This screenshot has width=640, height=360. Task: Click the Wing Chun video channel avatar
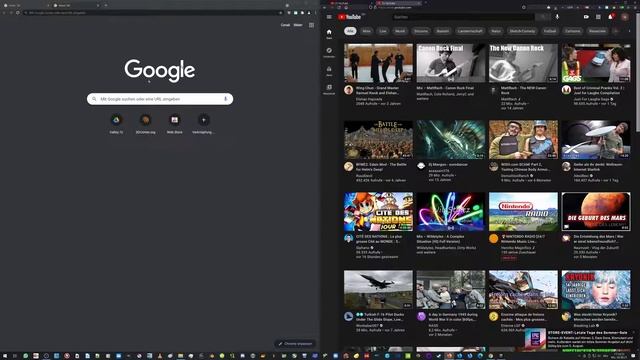click(x=348, y=90)
